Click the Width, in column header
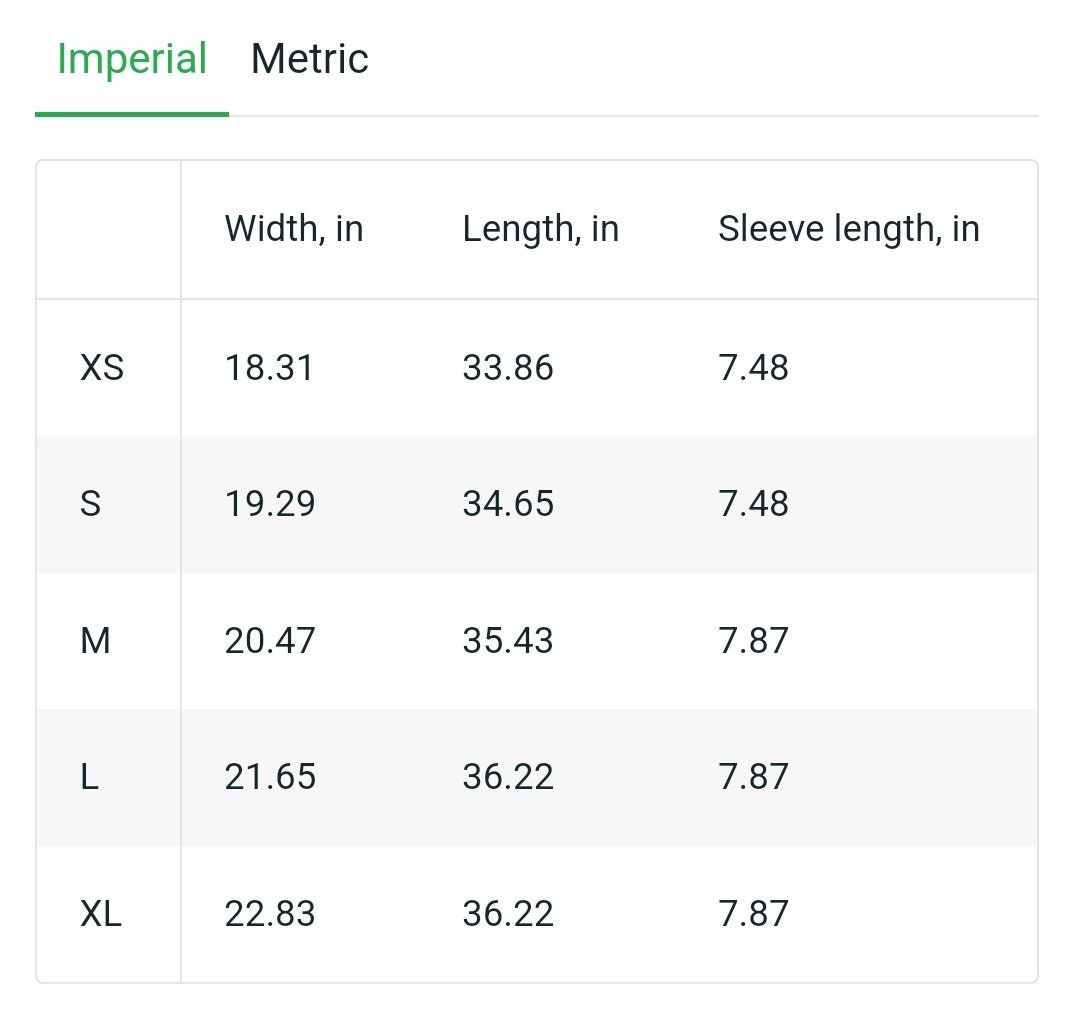1080x1012 pixels. point(294,229)
